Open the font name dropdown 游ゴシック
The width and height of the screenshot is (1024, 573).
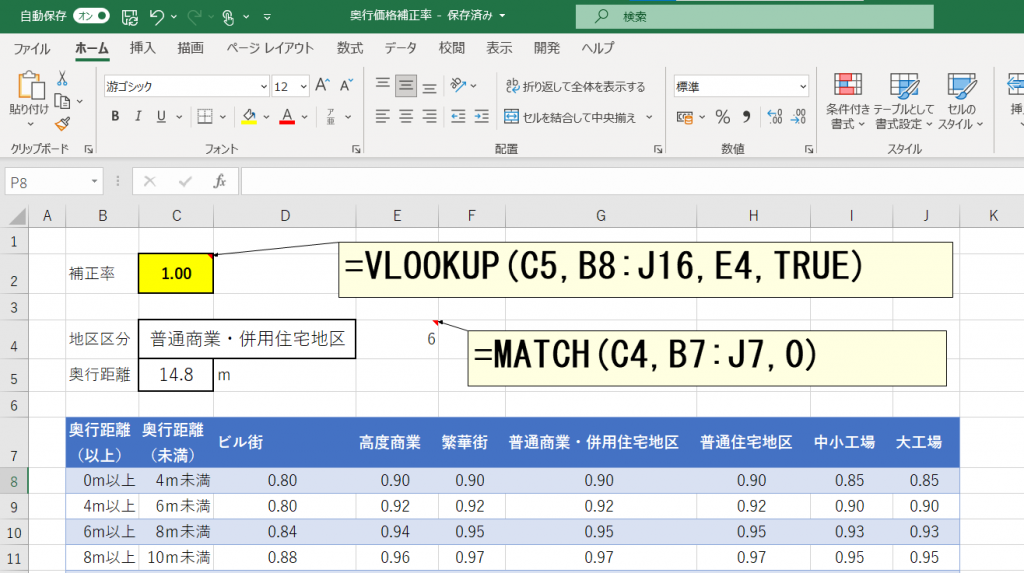pos(186,87)
